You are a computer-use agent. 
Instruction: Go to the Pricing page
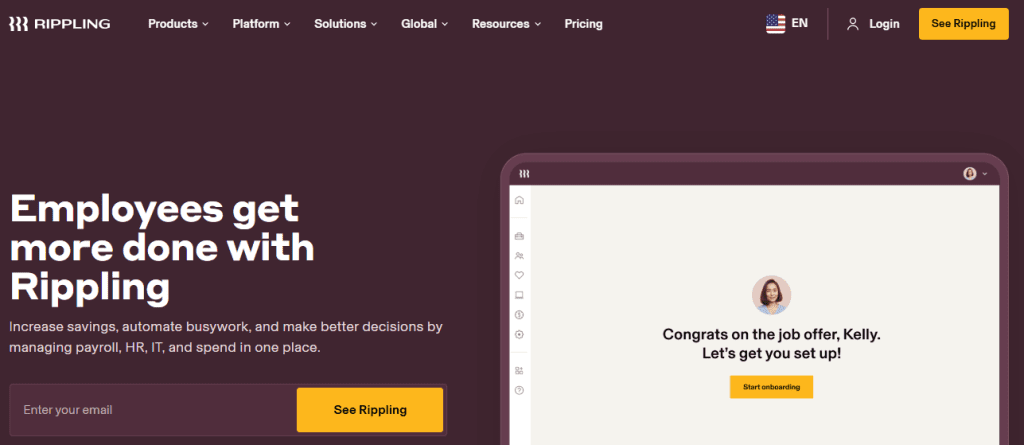pyautogui.click(x=584, y=24)
